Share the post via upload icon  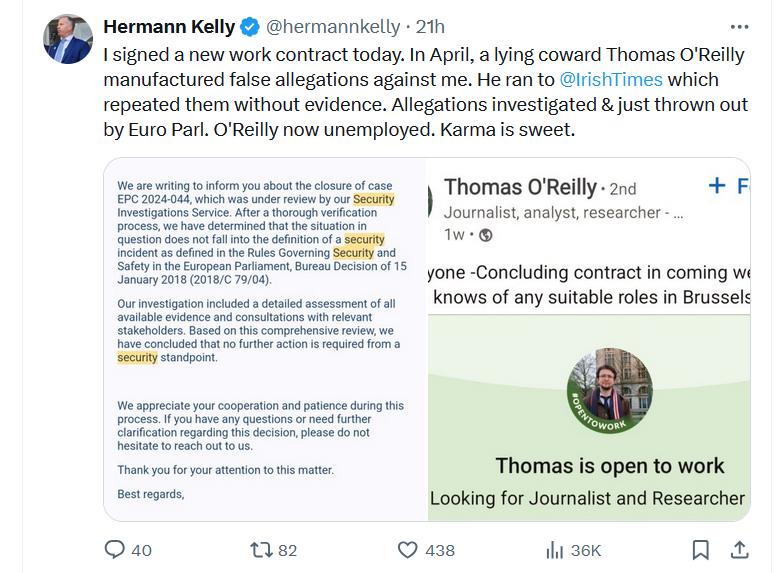(x=739, y=549)
